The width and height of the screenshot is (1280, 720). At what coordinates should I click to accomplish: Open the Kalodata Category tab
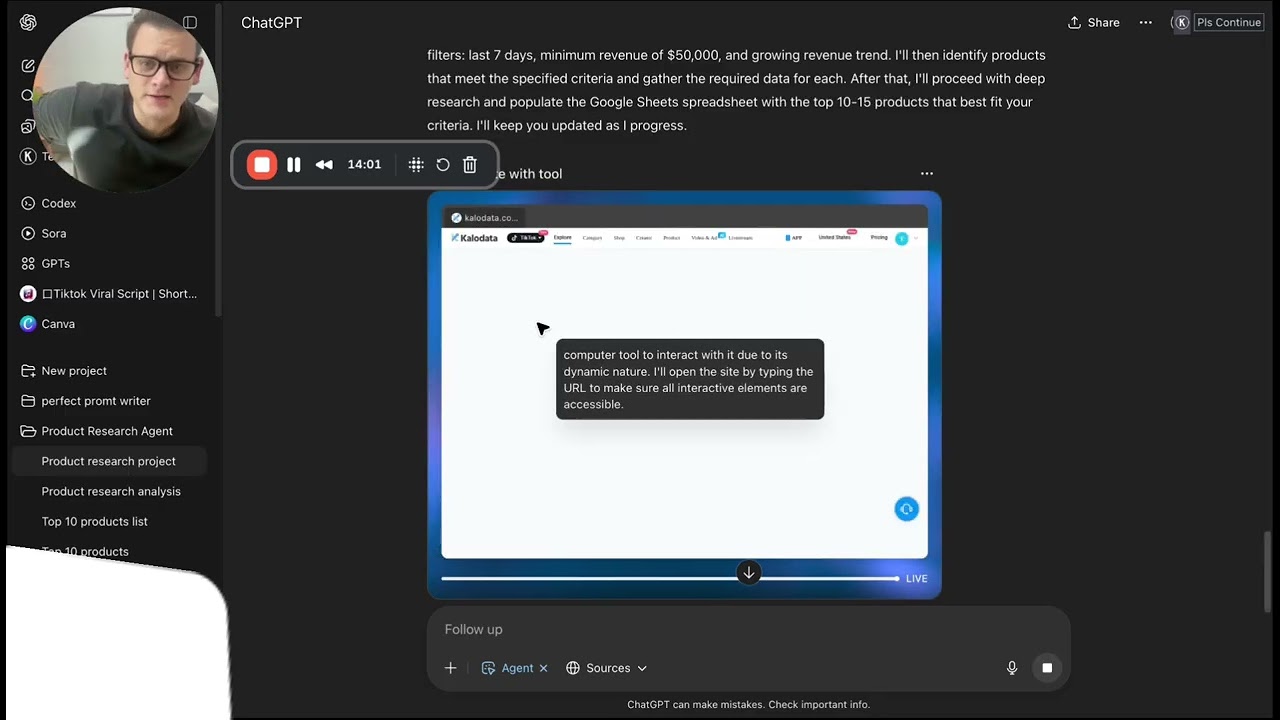point(592,238)
